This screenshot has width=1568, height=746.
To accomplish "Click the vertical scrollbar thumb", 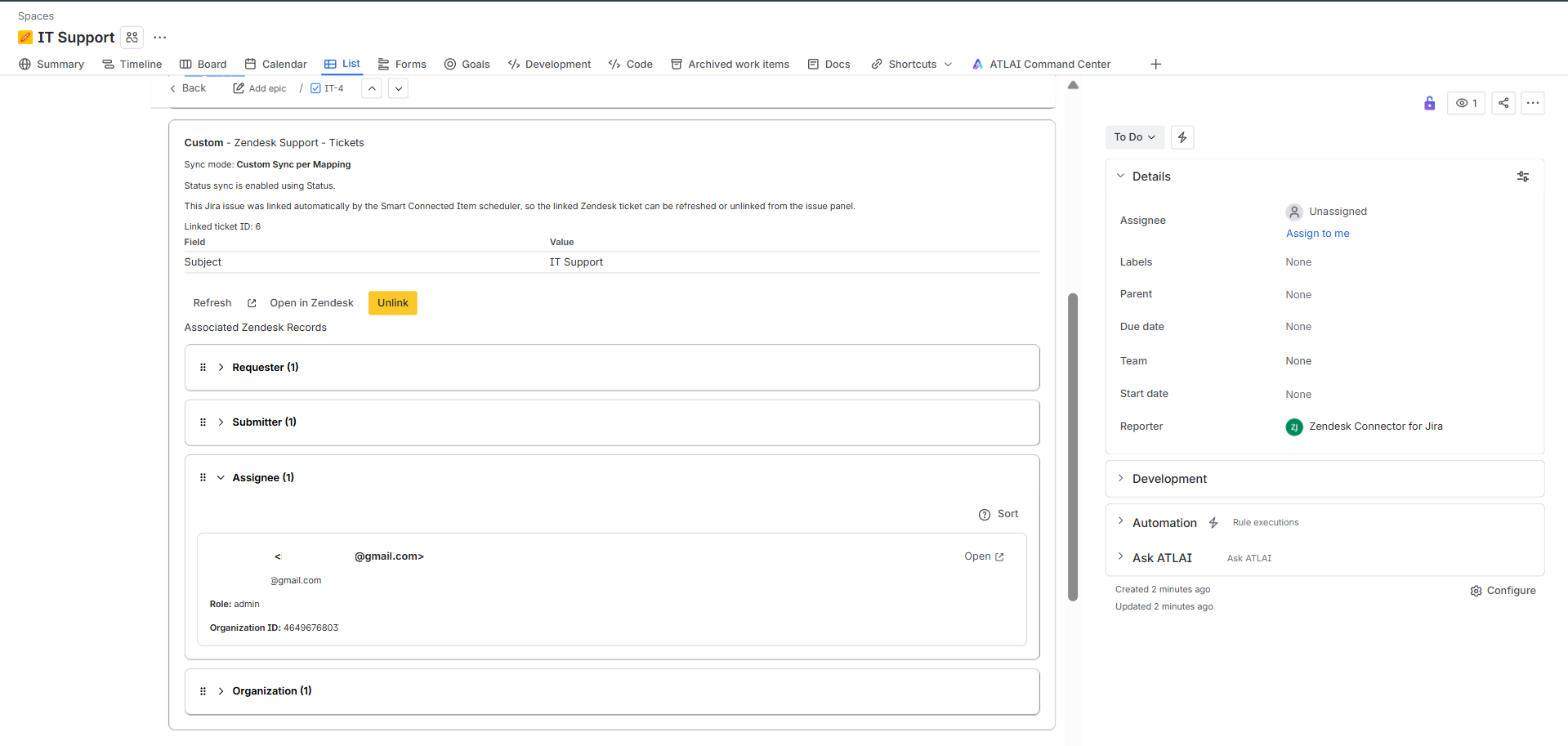I will point(1073,447).
